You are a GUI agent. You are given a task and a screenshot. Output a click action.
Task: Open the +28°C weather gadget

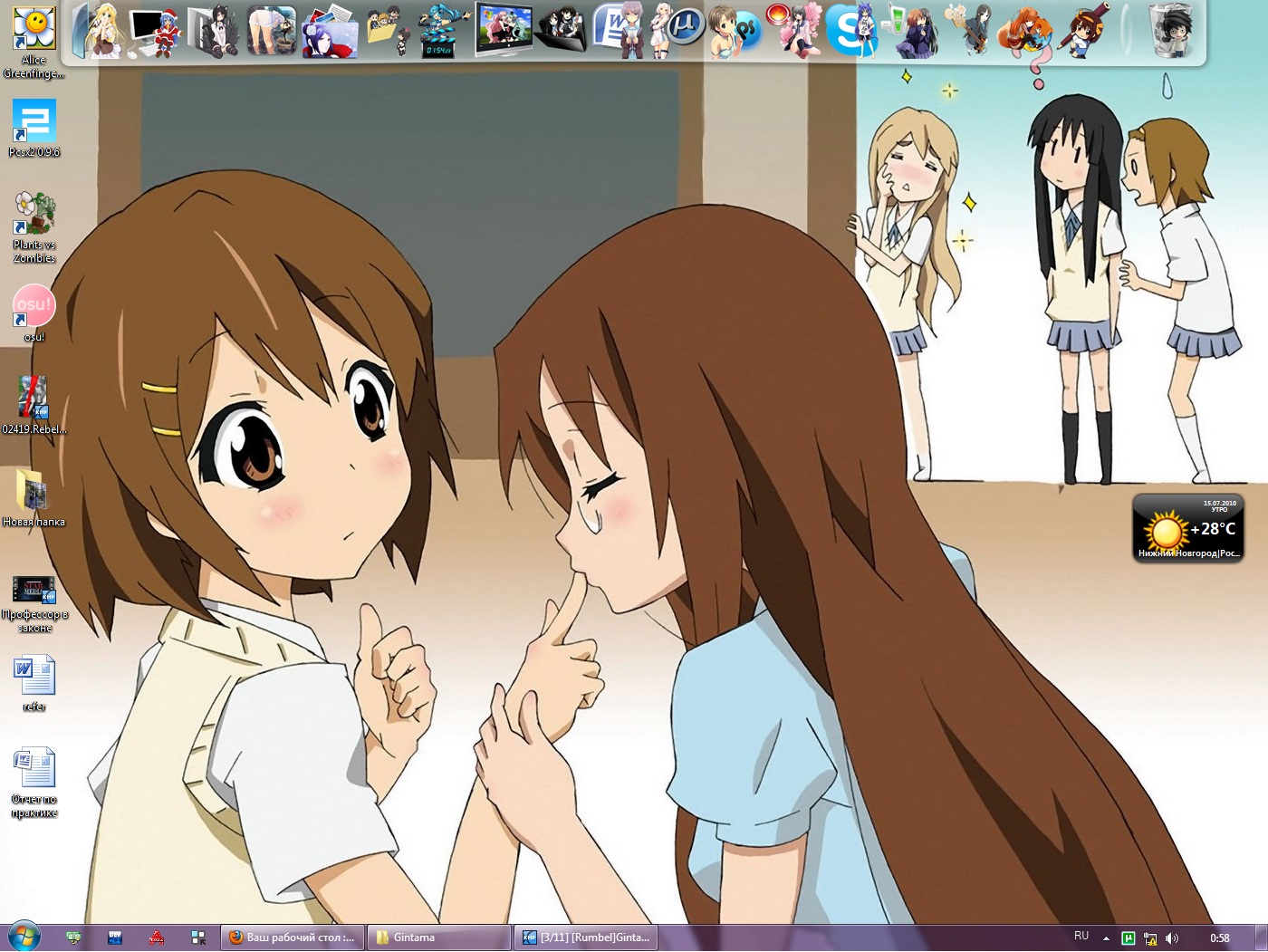[1187, 528]
